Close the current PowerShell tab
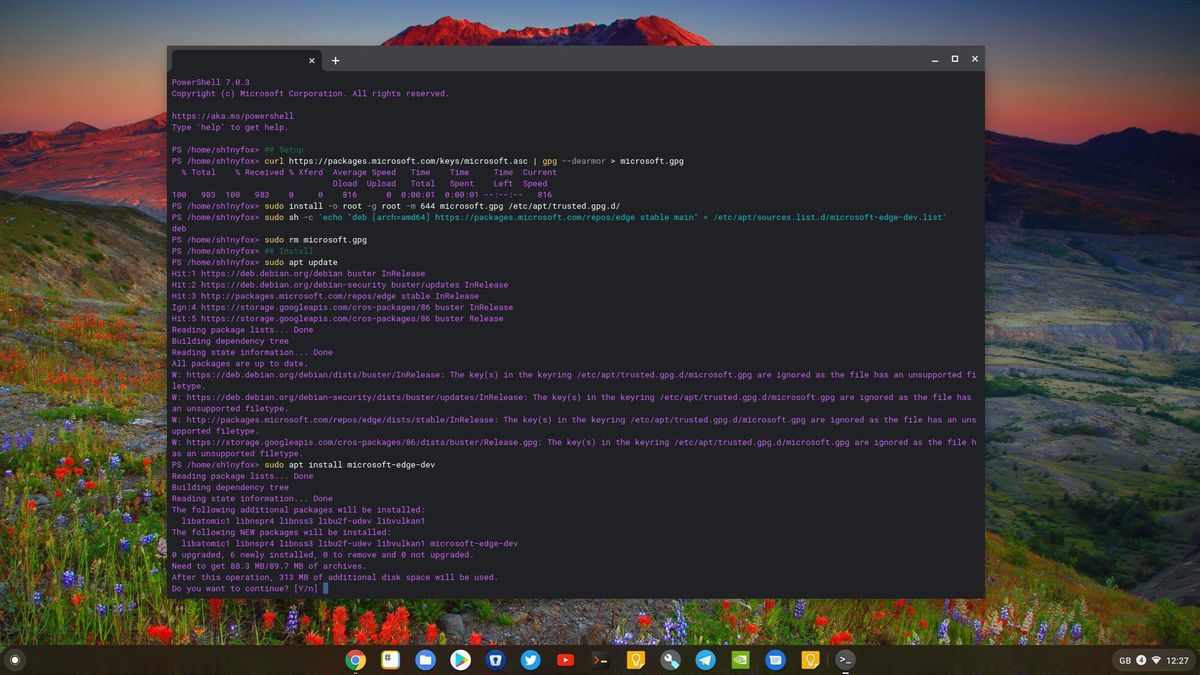Screen dimensions: 1200x675 [311, 60]
